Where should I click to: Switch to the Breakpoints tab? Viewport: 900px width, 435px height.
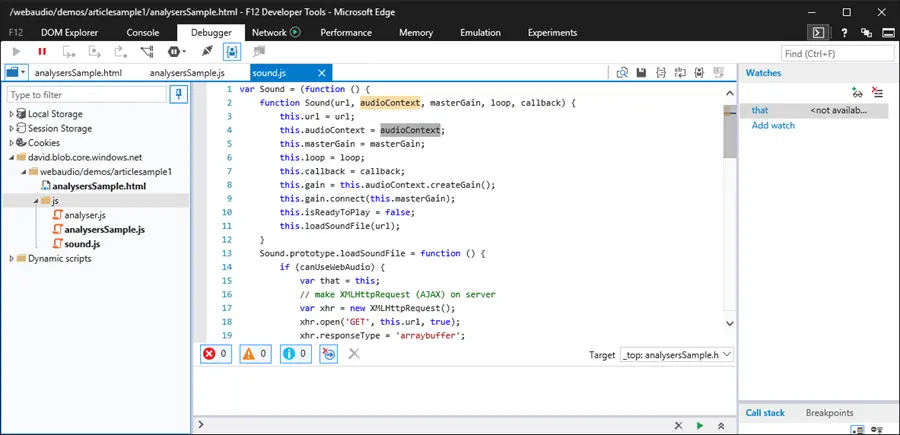coord(829,413)
